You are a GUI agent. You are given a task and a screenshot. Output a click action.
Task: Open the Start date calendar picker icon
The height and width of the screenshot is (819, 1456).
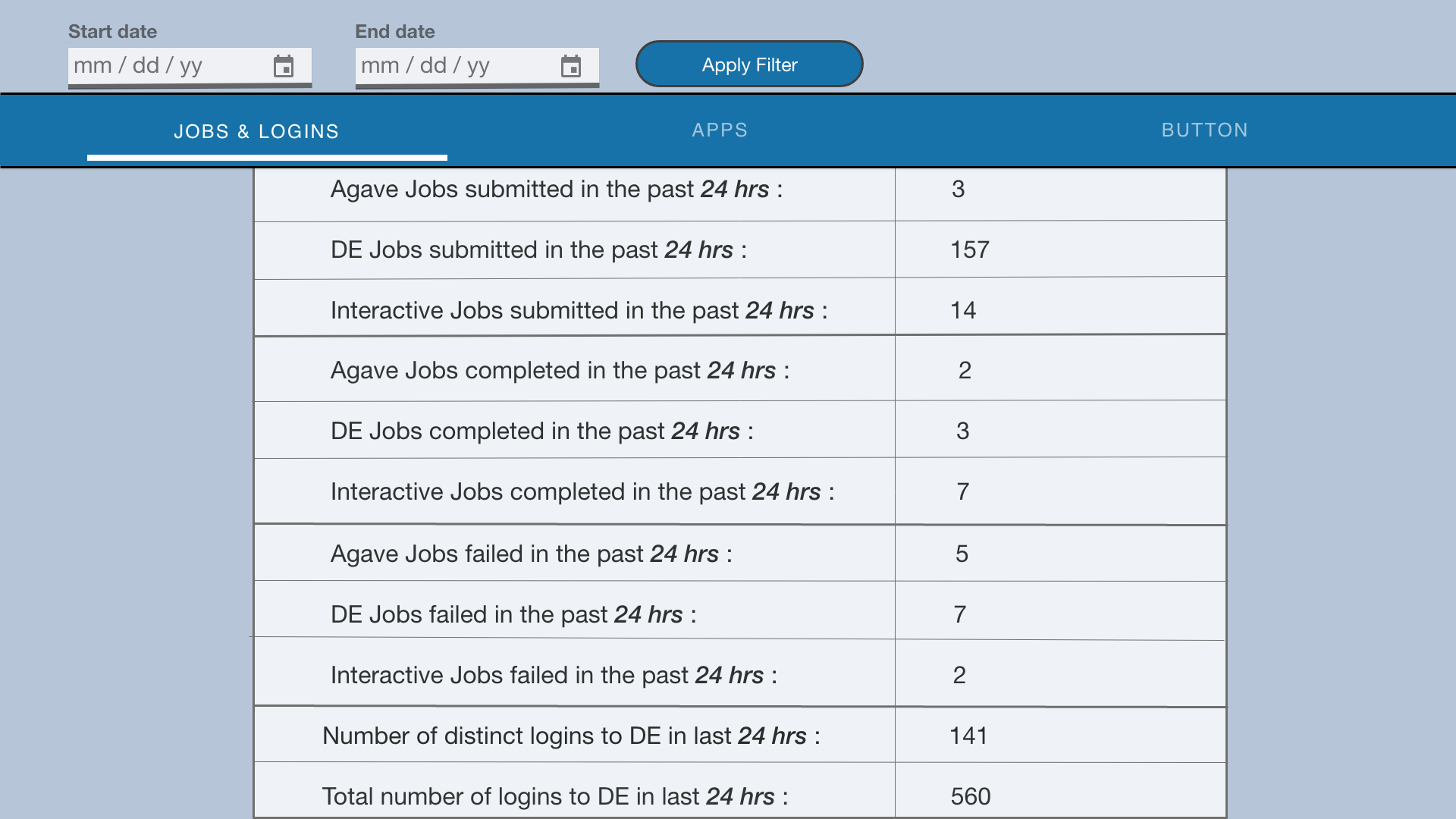coord(284,67)
